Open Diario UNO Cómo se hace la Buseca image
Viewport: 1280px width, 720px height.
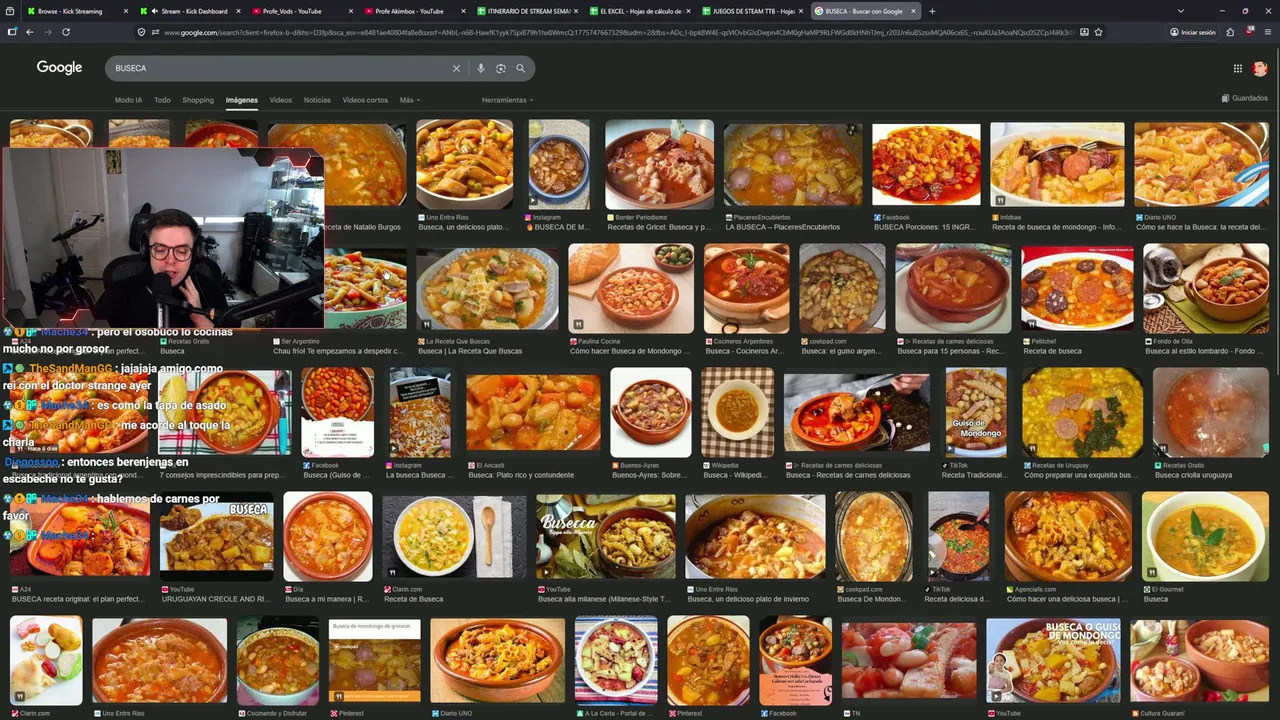(1201, 164)
